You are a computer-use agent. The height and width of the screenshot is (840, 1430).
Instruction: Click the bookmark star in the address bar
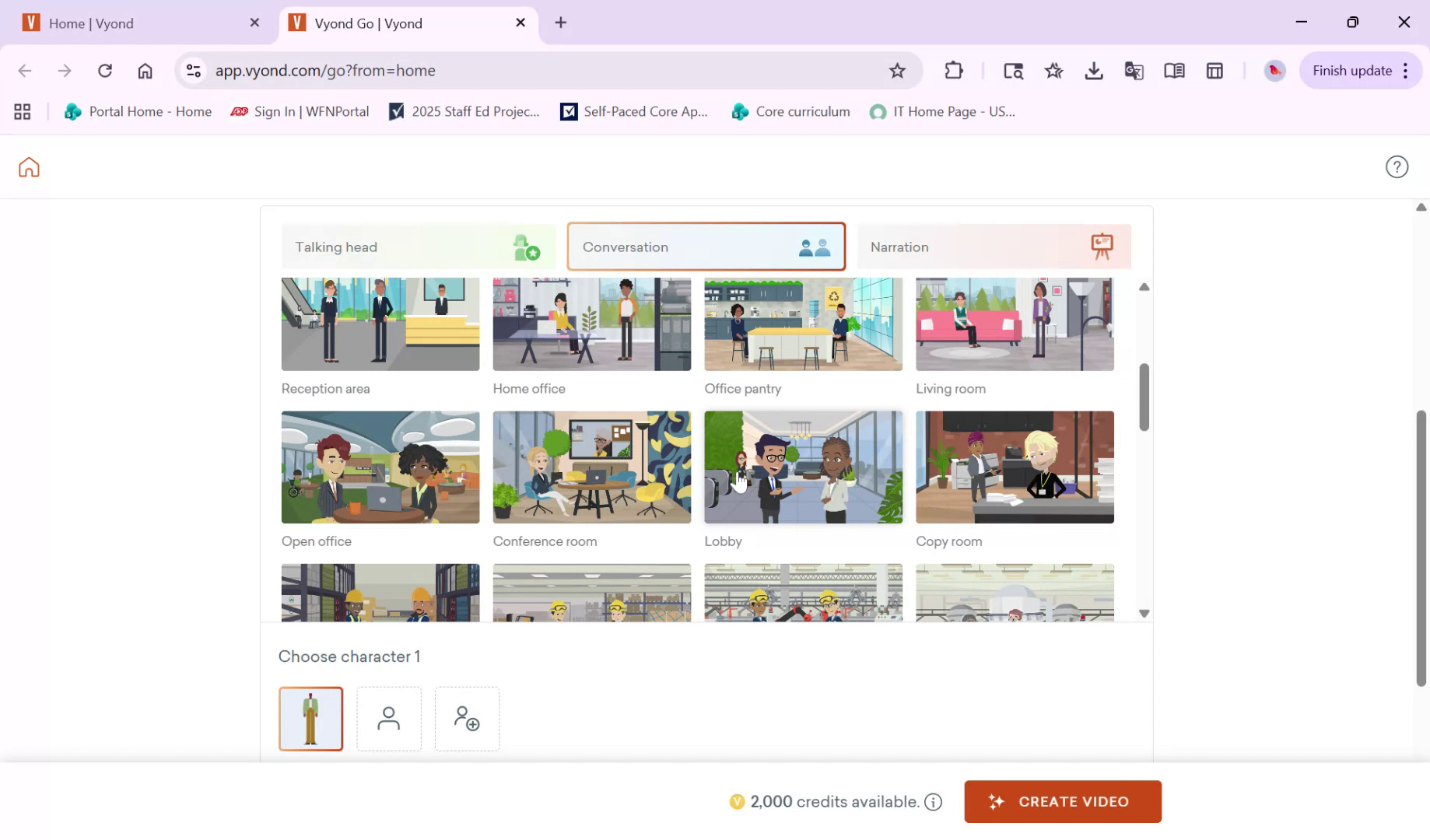coord(898,70)
